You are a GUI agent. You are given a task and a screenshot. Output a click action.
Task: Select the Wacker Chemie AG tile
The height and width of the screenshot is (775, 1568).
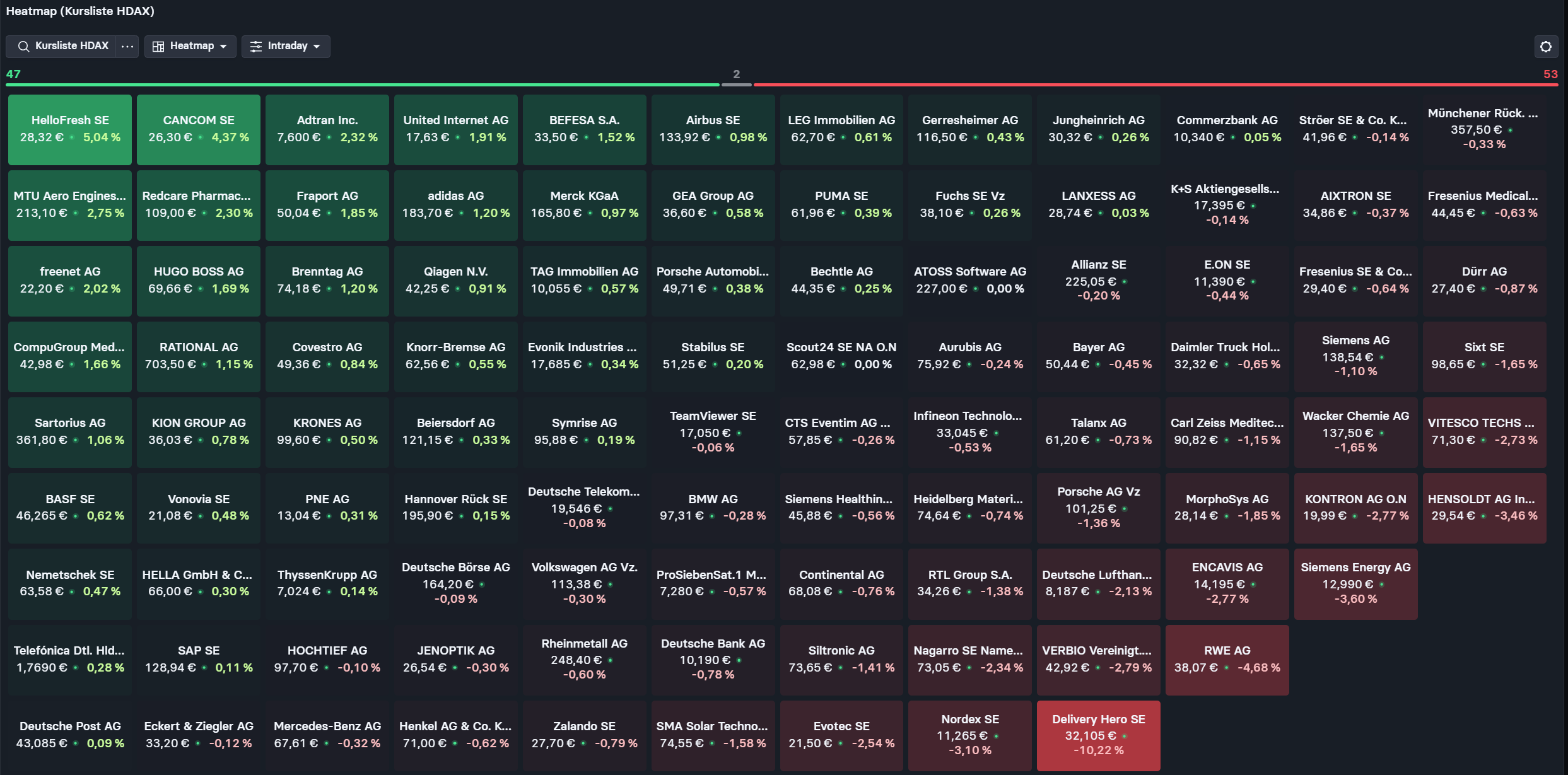pyautogui.click(x=1356, y=432)
